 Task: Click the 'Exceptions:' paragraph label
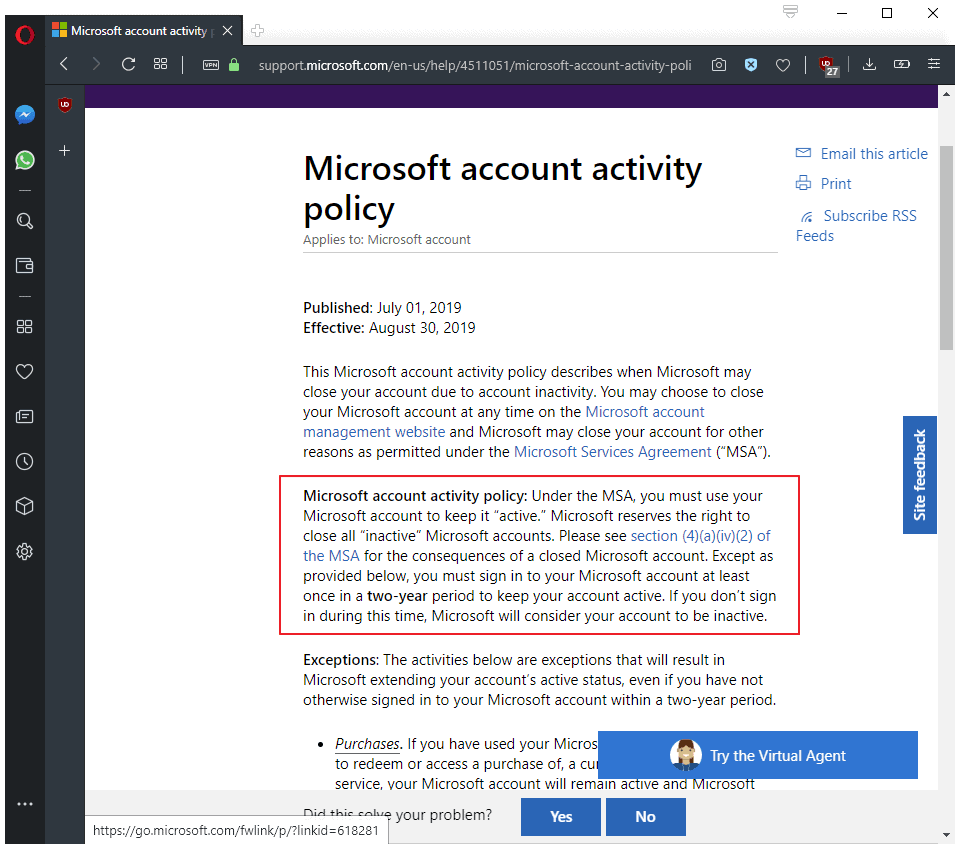[x=341, y=660]
